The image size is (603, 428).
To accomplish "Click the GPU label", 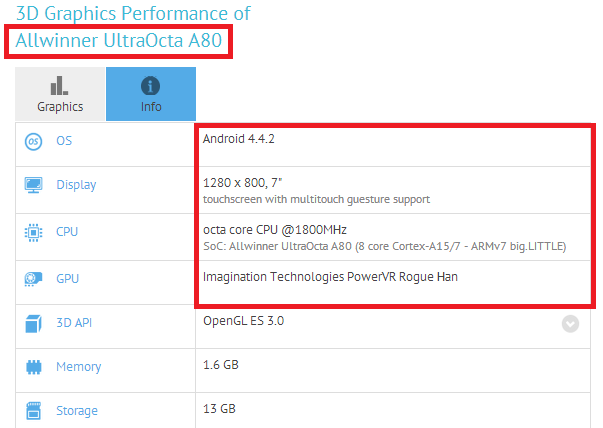I will click(67, 278).
